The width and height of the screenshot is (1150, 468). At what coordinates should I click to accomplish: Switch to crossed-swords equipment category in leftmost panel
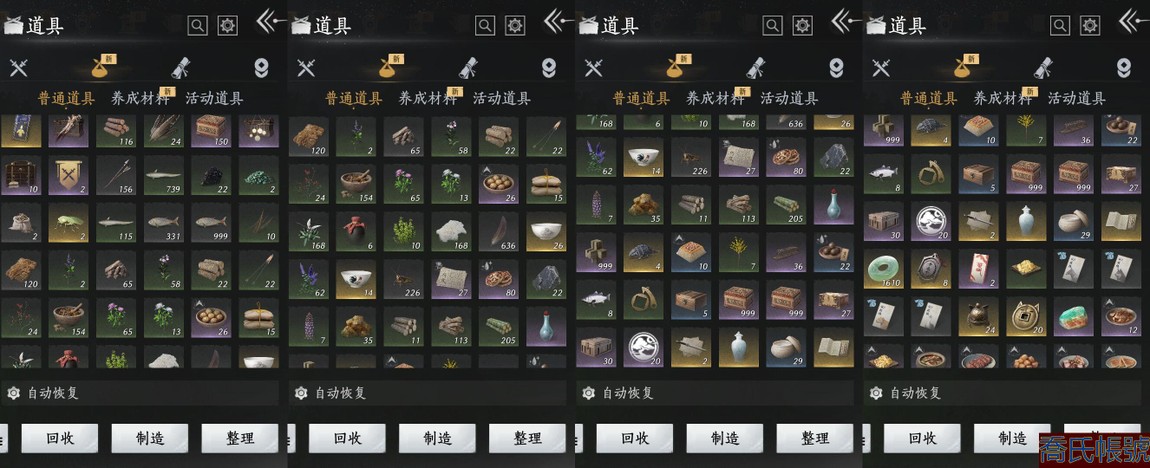pyautogui.click(x=18, y=68)
